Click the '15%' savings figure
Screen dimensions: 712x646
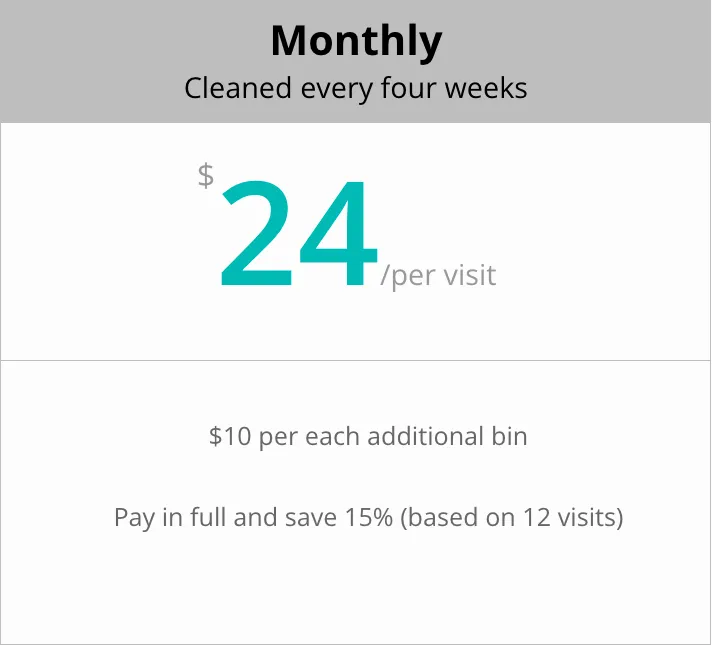click(x=369, y=518)
